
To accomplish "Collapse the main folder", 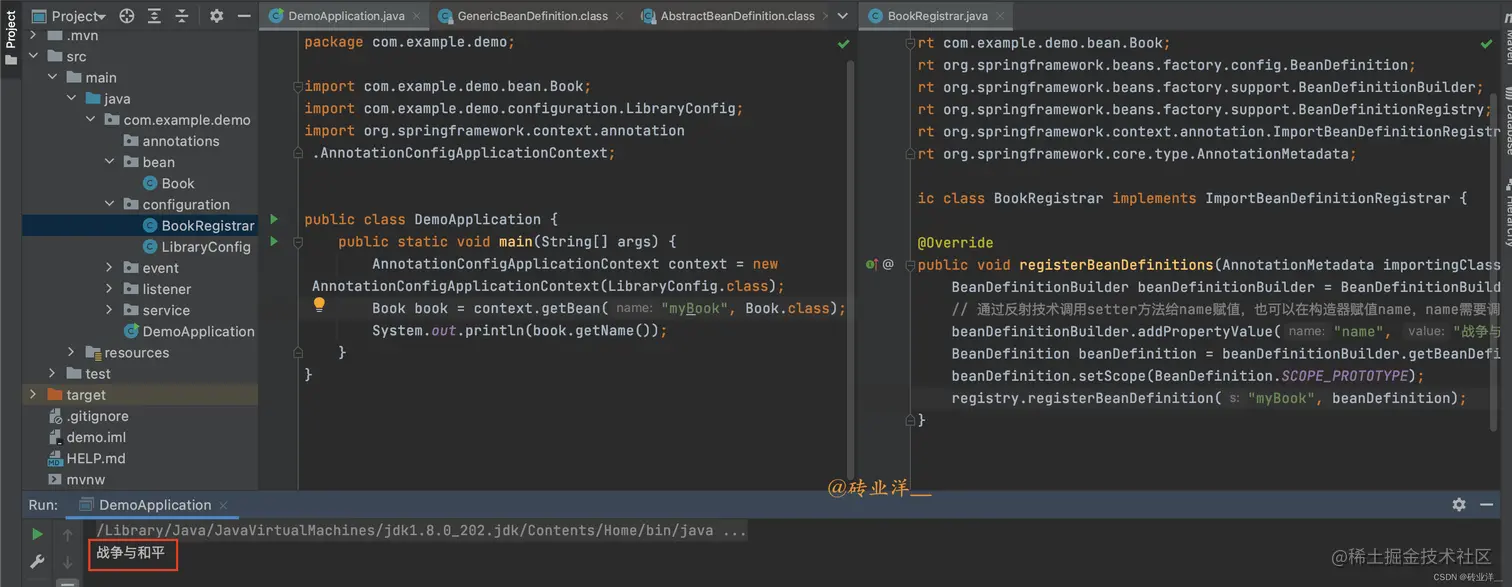I will coord(52,78).
